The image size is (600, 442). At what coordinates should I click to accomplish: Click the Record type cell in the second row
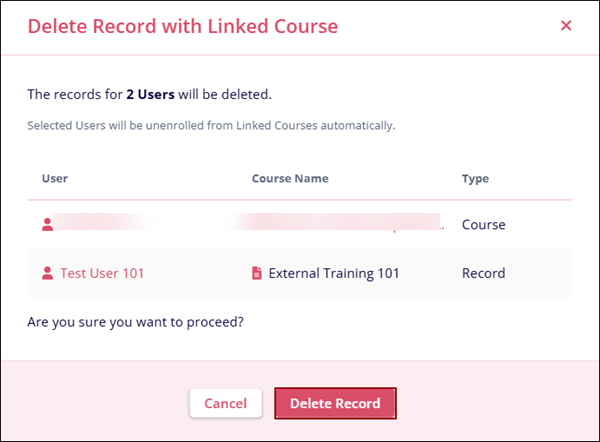click(483, 273)
